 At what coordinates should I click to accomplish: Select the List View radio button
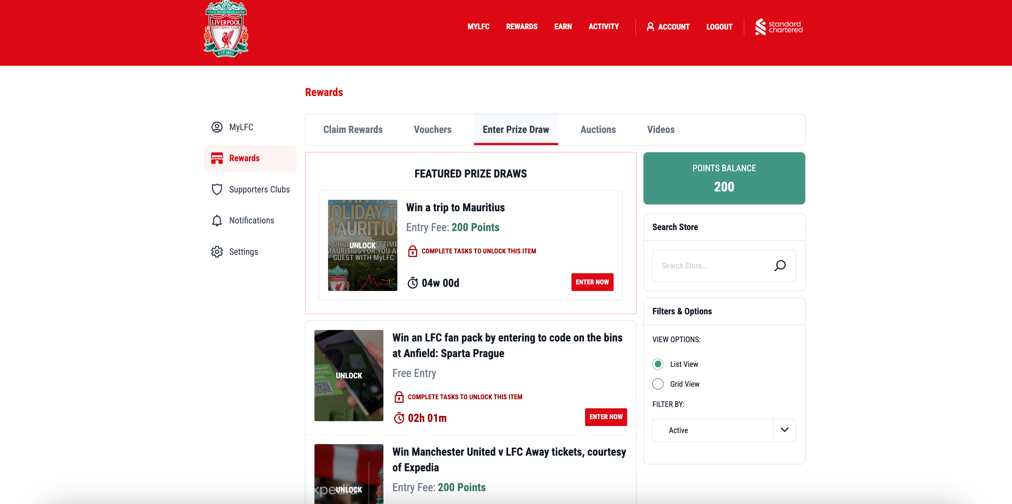pos(658,364)
